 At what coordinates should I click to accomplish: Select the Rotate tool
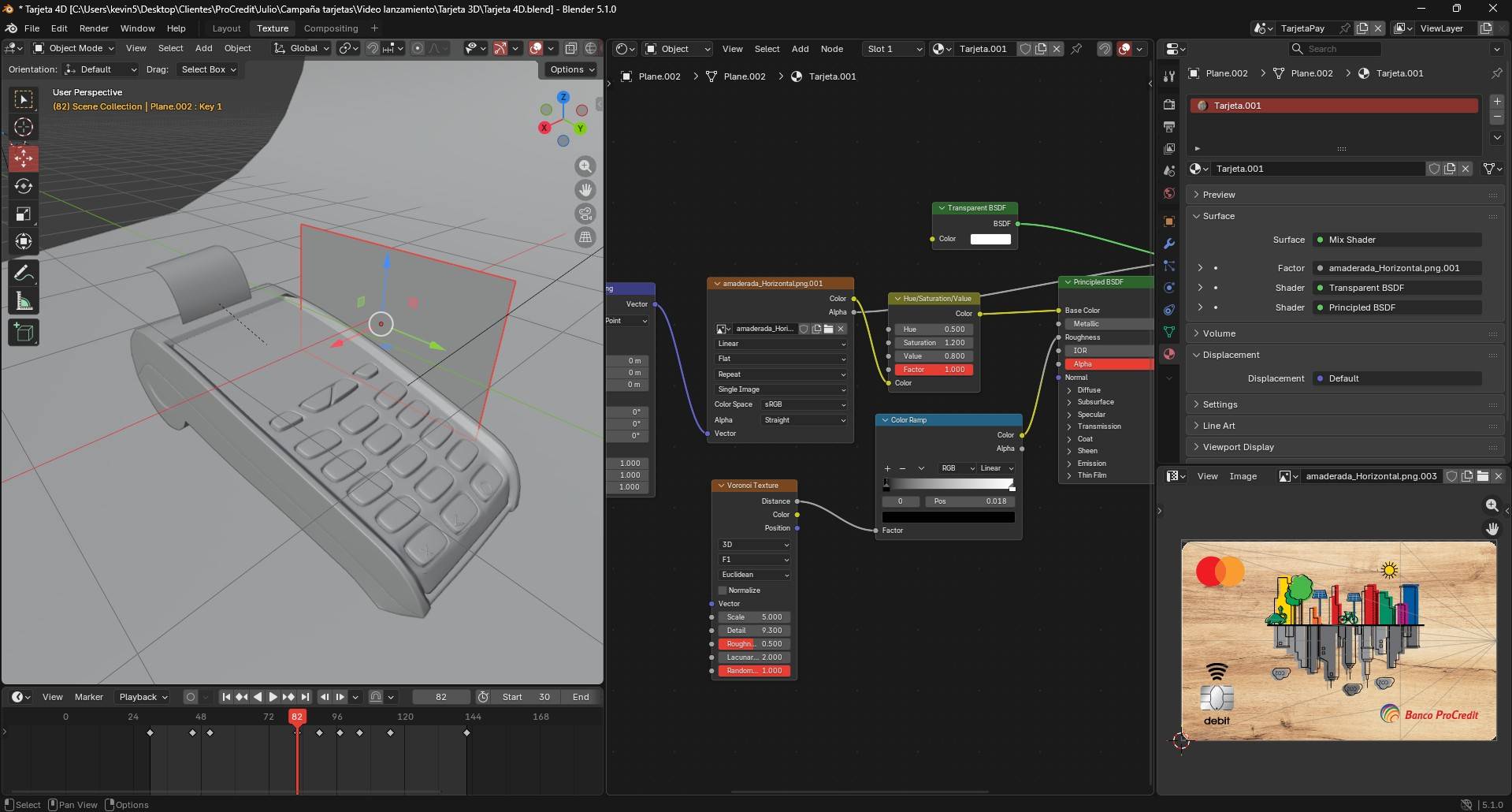click(x=24, y=186)
